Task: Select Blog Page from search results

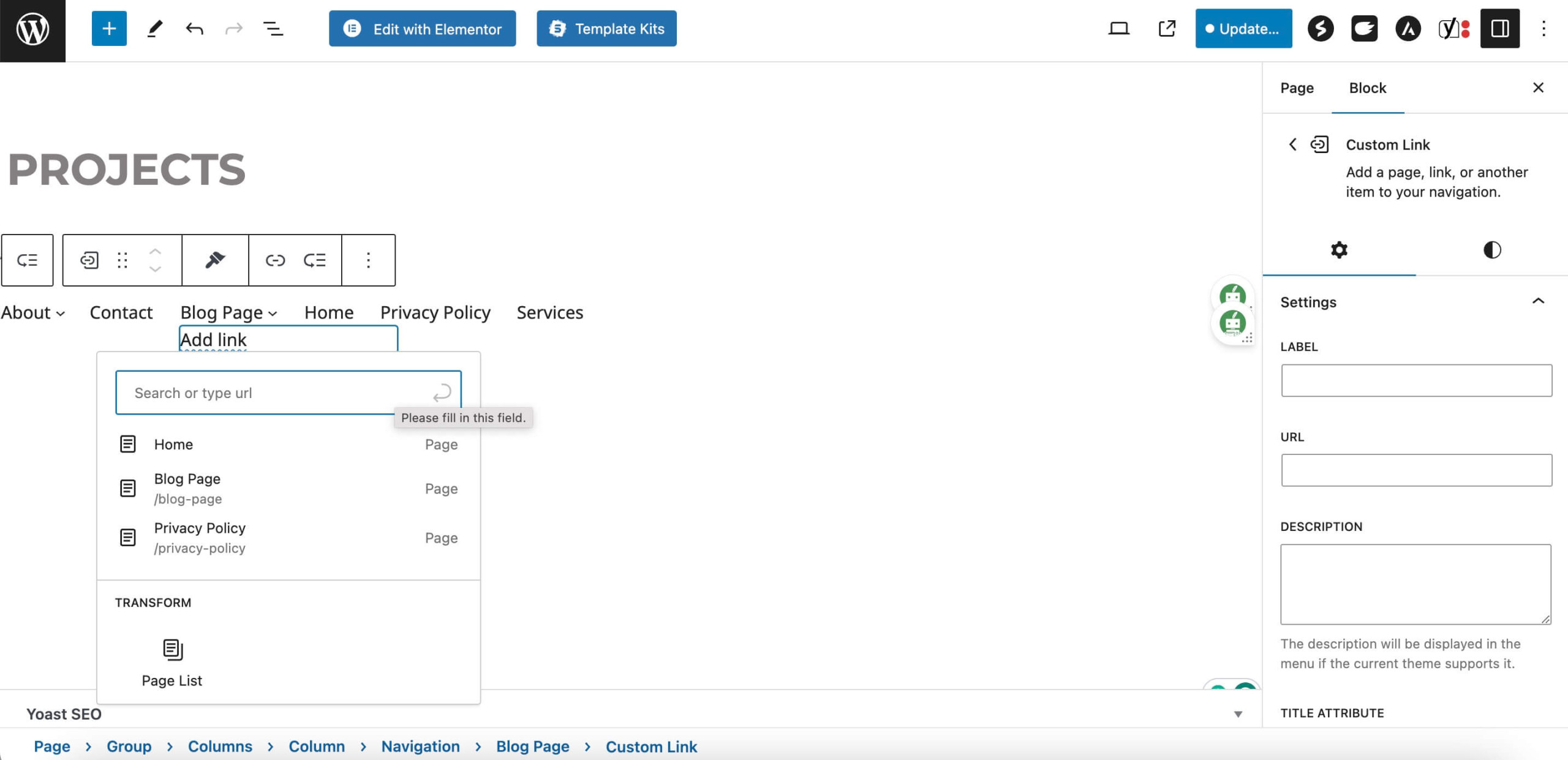Action: (x=287, y=488)
